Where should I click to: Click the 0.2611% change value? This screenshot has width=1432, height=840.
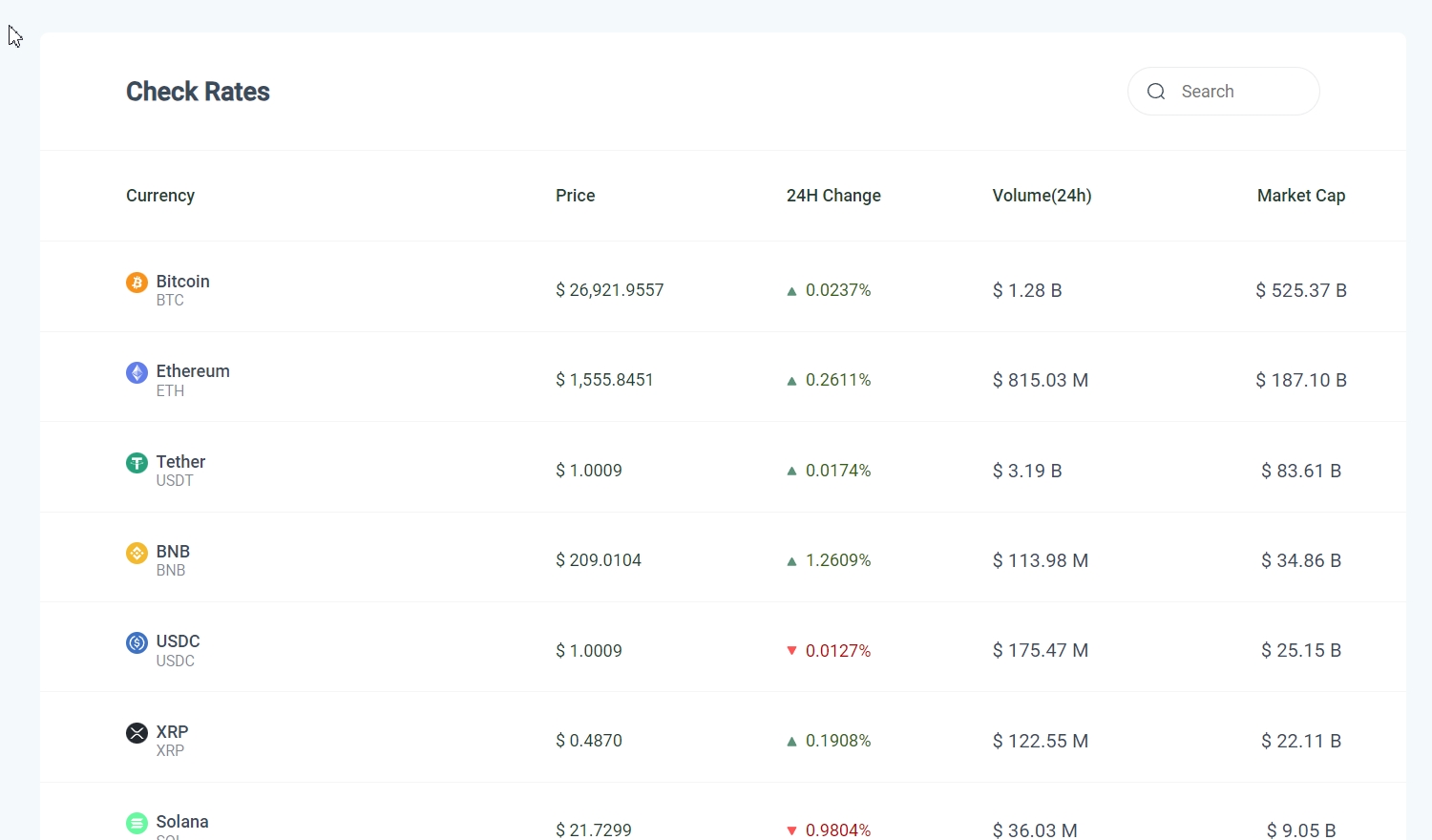[838, 380]
